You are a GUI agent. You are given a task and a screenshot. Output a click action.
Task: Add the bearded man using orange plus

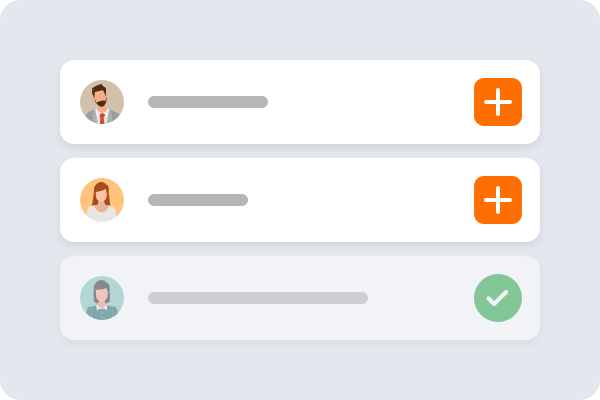tap(497, 102)
